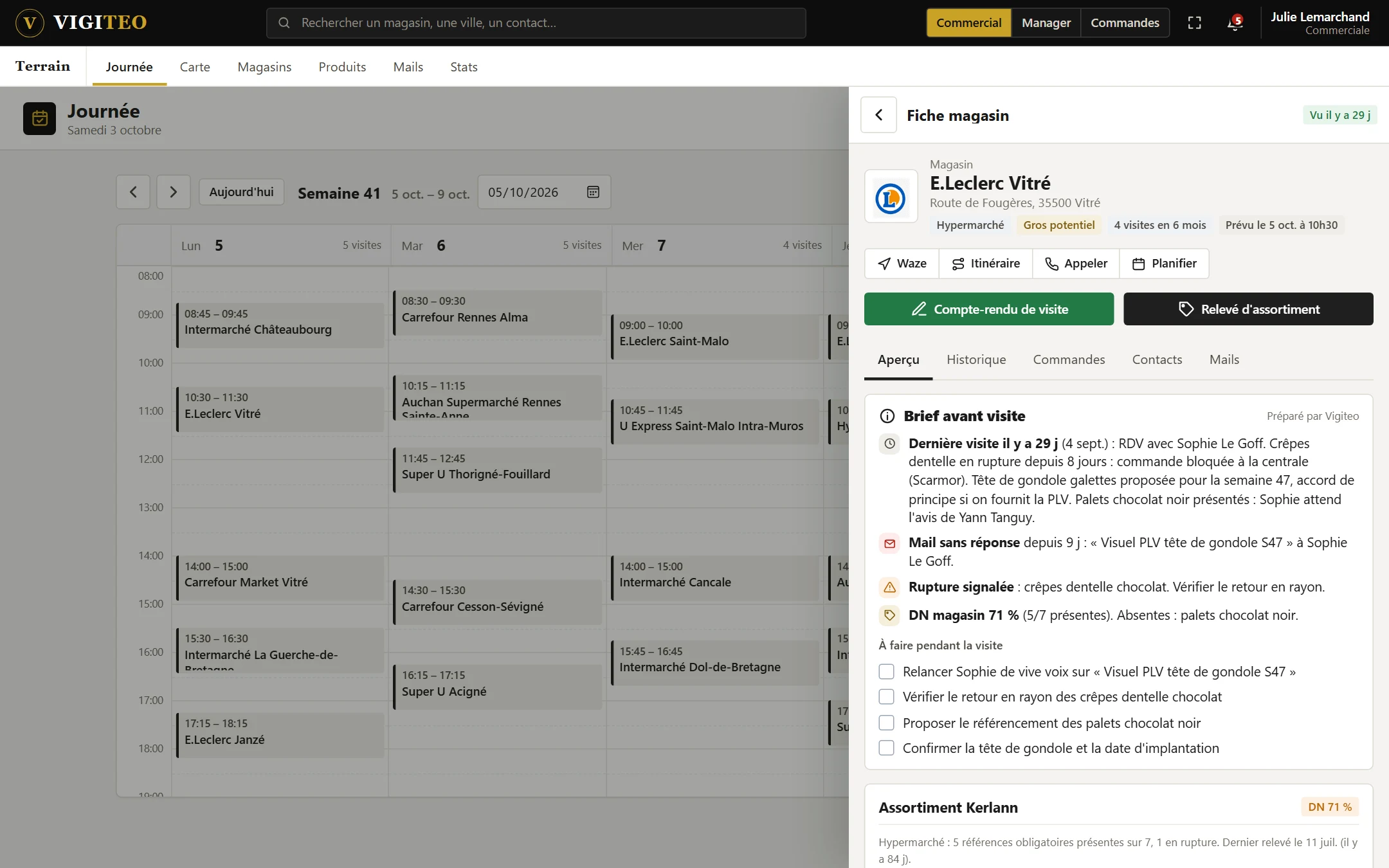Click the Journée calendar header icon
This screenshot has height=868, width=1389.
pyautogui.click(x=40, y=118)
